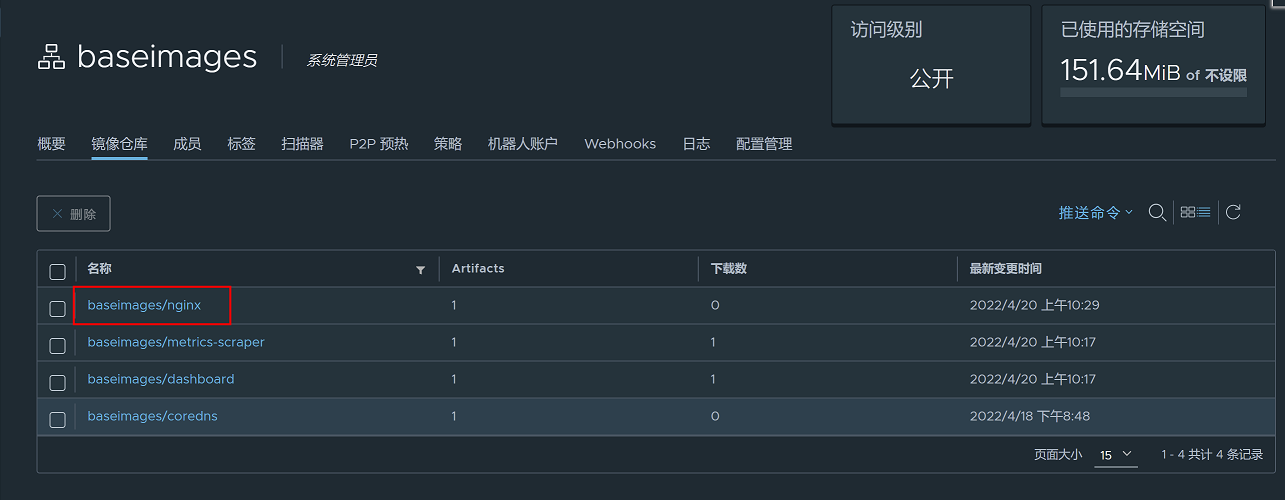Switch to list view
This screenshot has height=500, width=1285.
(x=1204, y=212)
